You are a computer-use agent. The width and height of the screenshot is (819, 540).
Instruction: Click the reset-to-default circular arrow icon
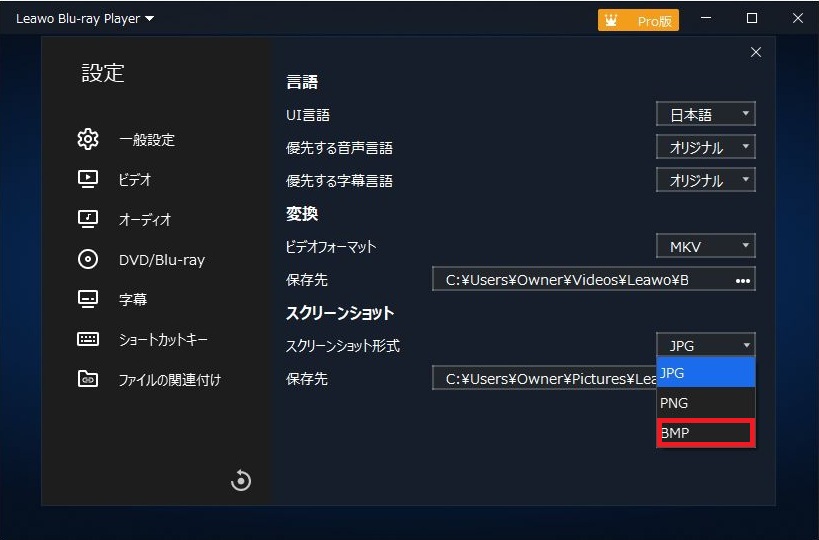240,481
